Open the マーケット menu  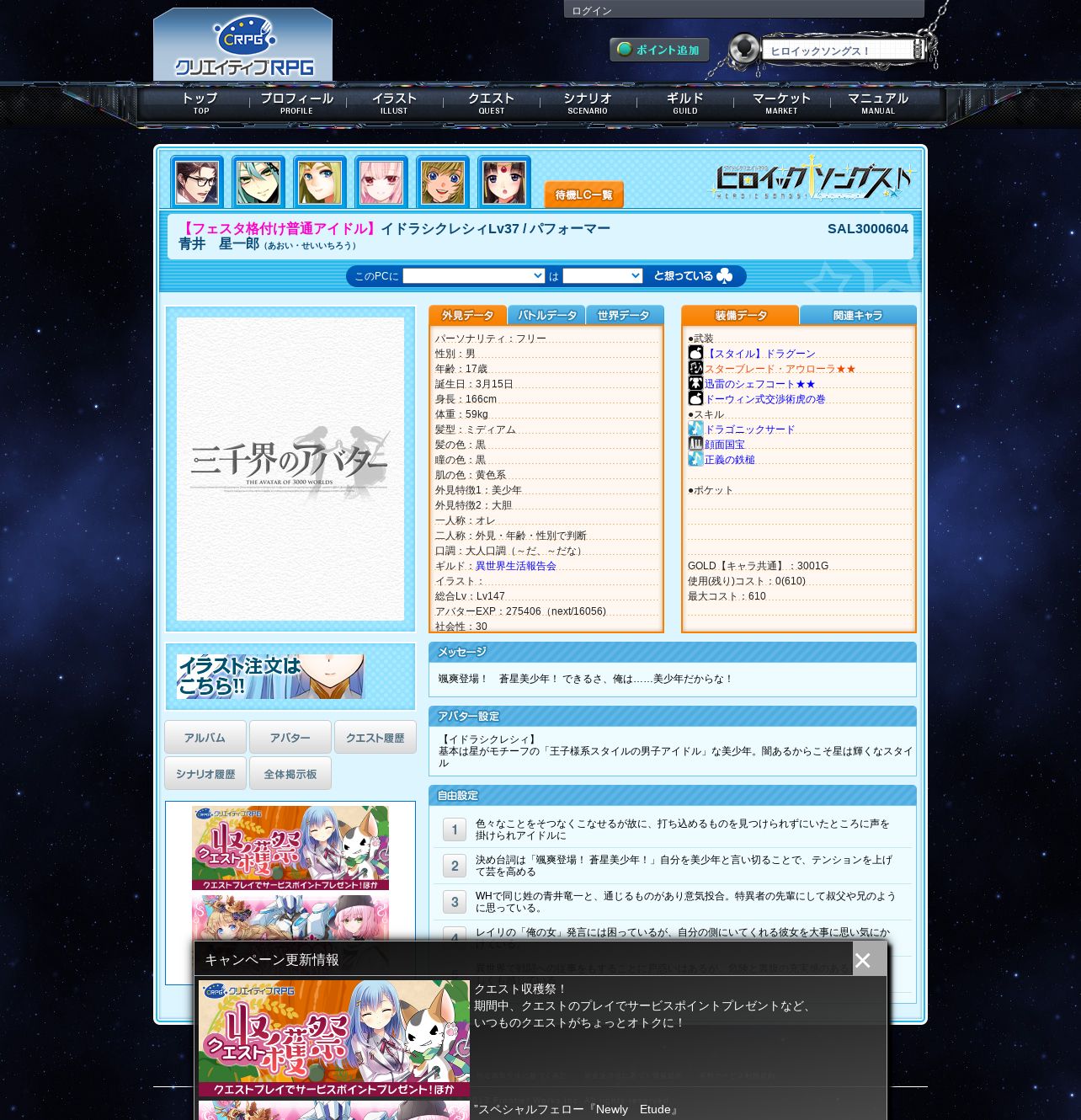point(781,103)
